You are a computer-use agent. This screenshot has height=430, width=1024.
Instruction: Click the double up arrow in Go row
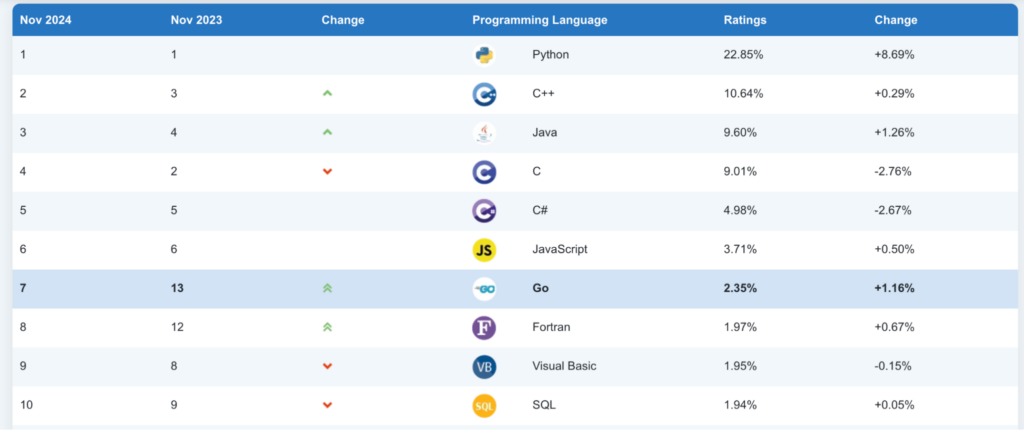327,289
